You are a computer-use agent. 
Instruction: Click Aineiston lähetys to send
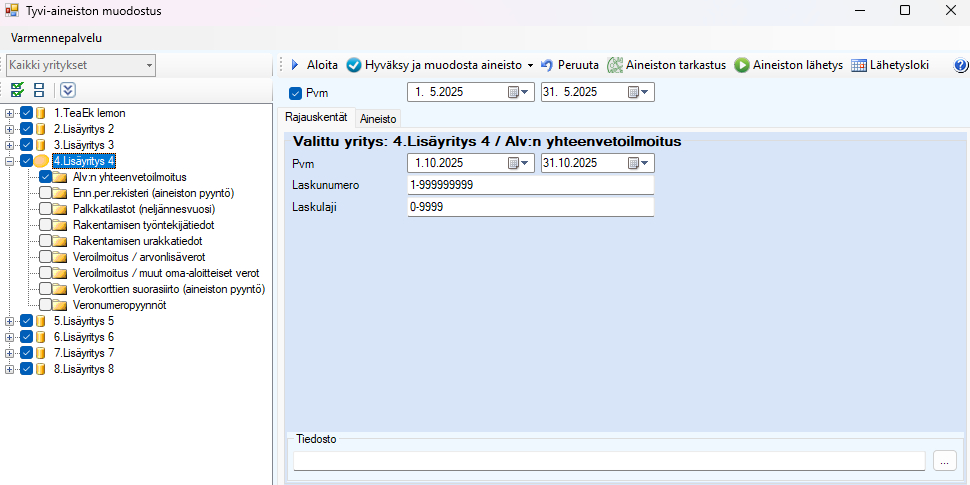pos(789,65)
